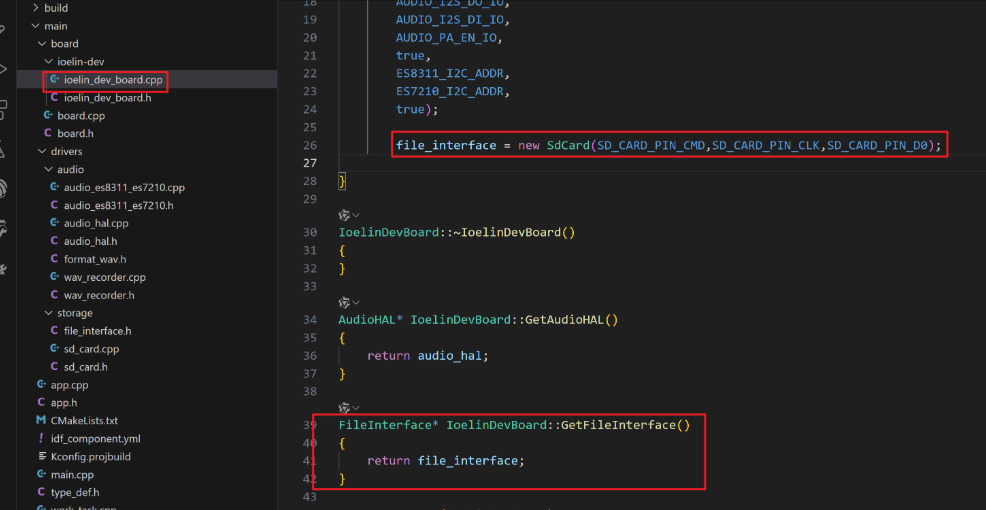Collapse the board folder
This screenshot has width=986, height=510.
42,44
